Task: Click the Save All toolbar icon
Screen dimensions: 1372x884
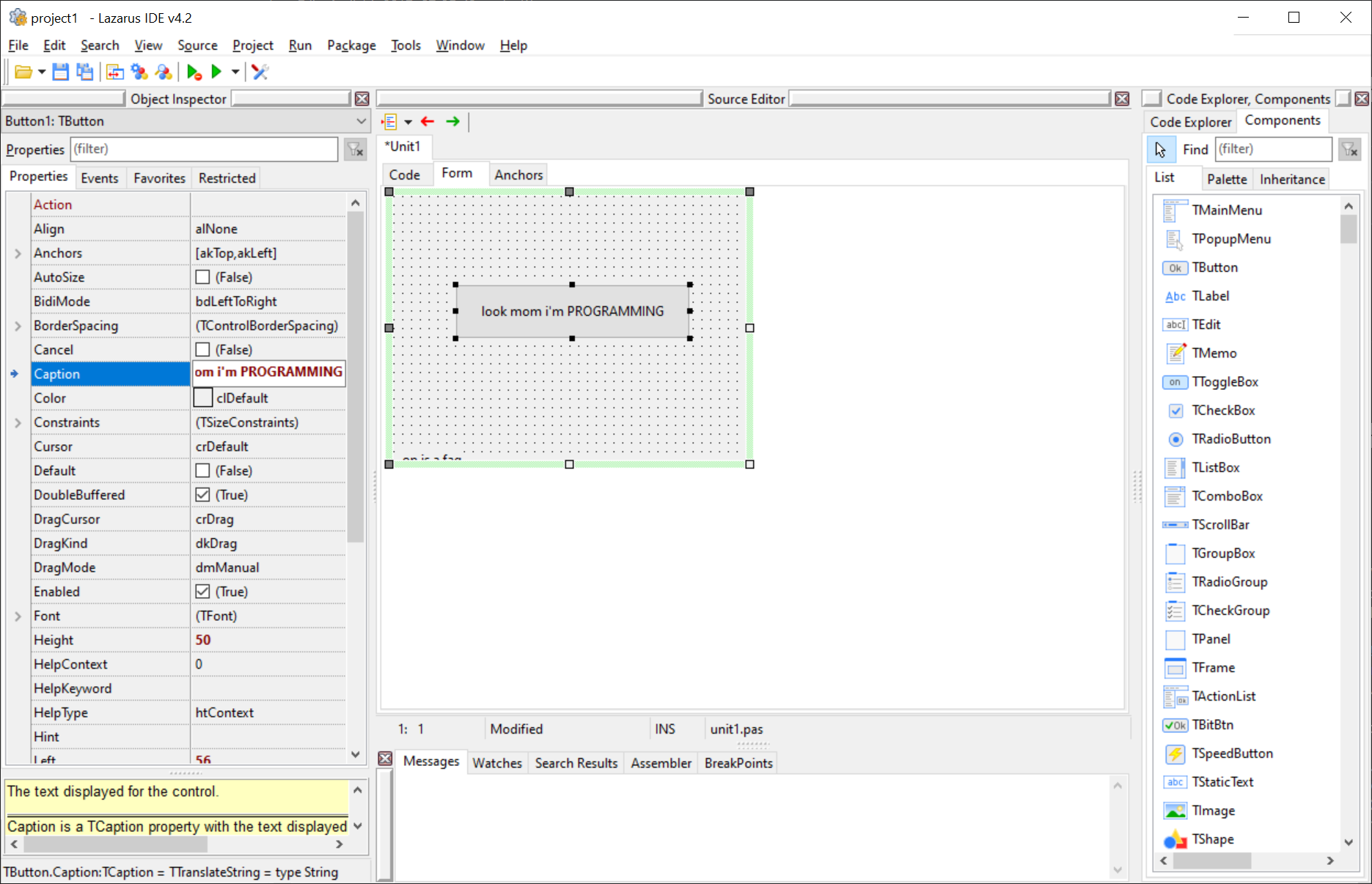Action: click(x=85, y=72)
